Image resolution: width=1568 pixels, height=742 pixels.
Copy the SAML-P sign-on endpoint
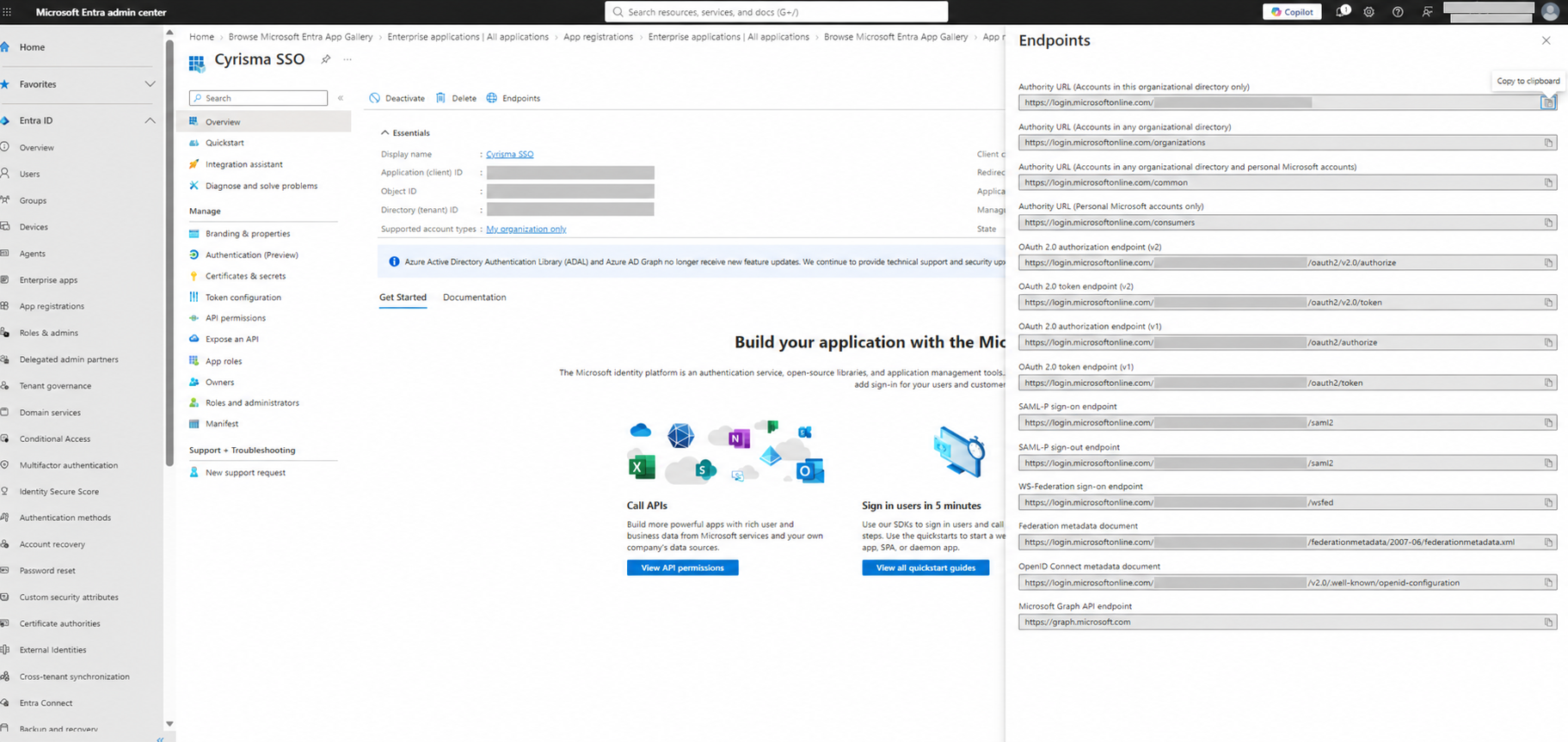tap(1548, 423)
